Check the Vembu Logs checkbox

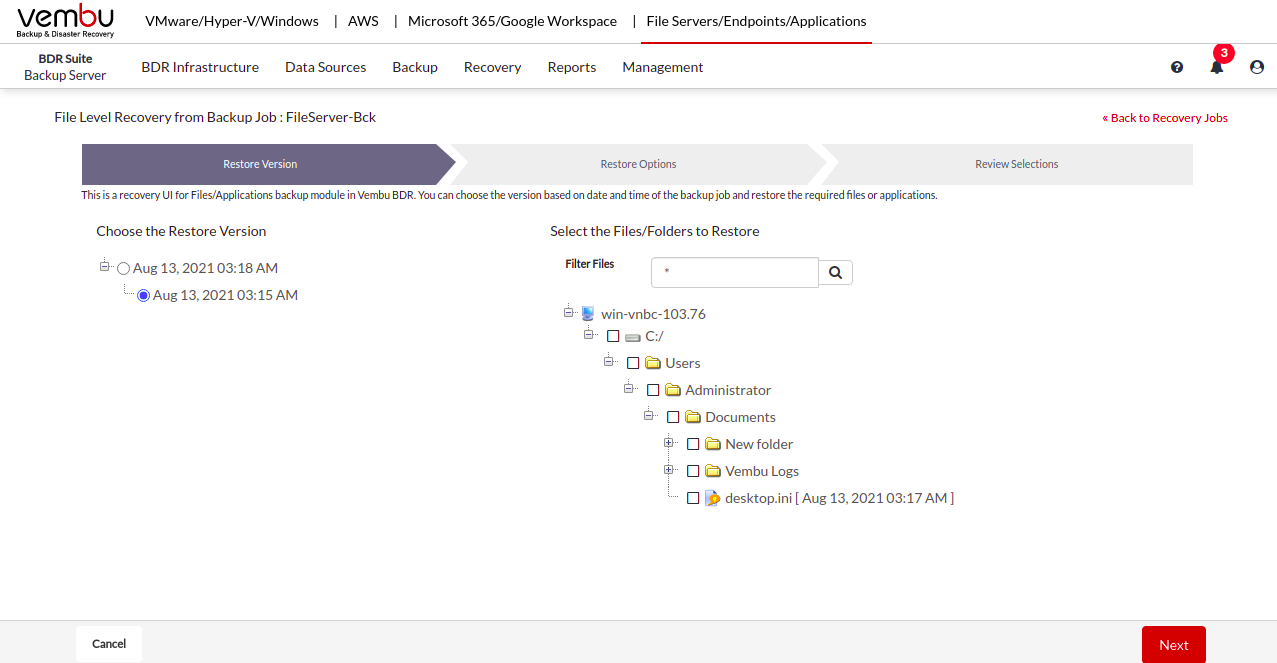693,471
